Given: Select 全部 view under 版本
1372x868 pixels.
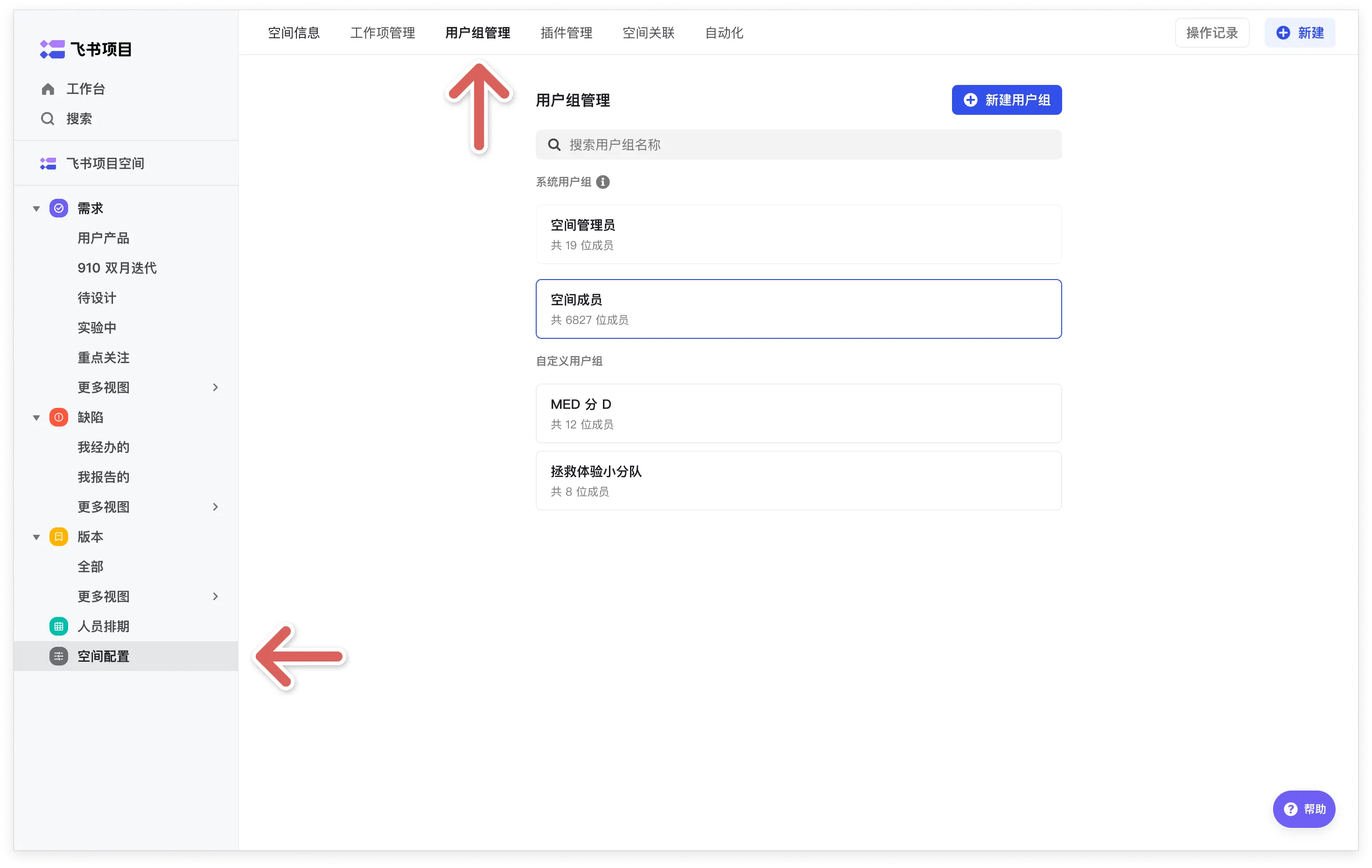Looking at the screenshot, I should 90,567.
